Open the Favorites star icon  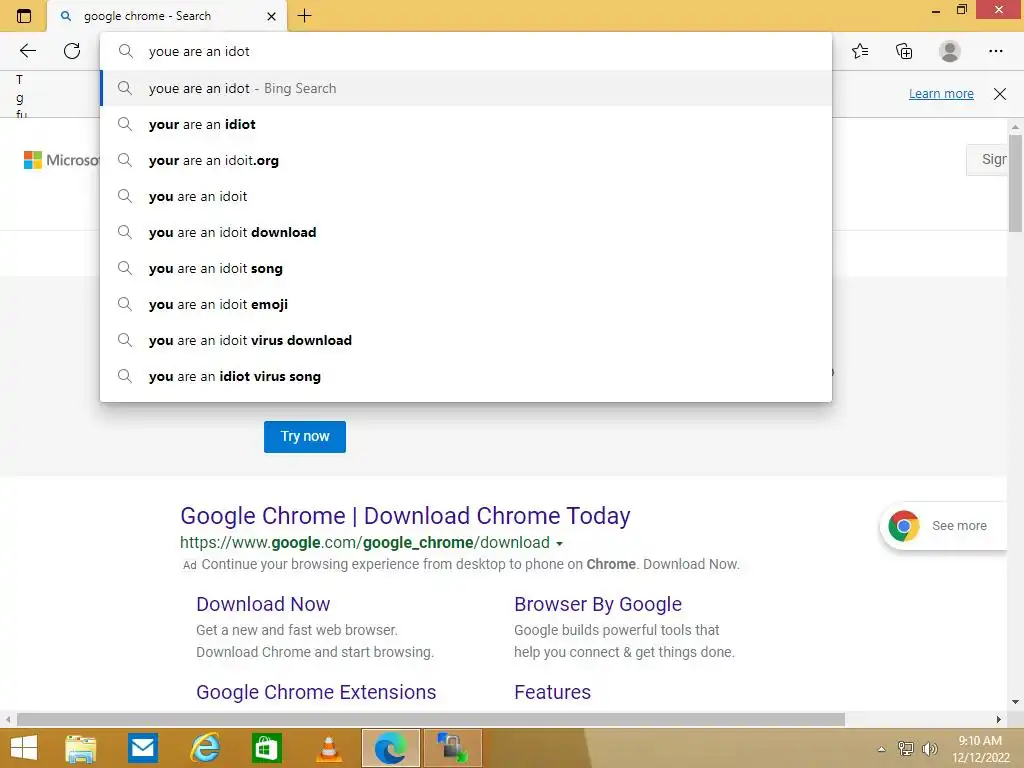860,51
